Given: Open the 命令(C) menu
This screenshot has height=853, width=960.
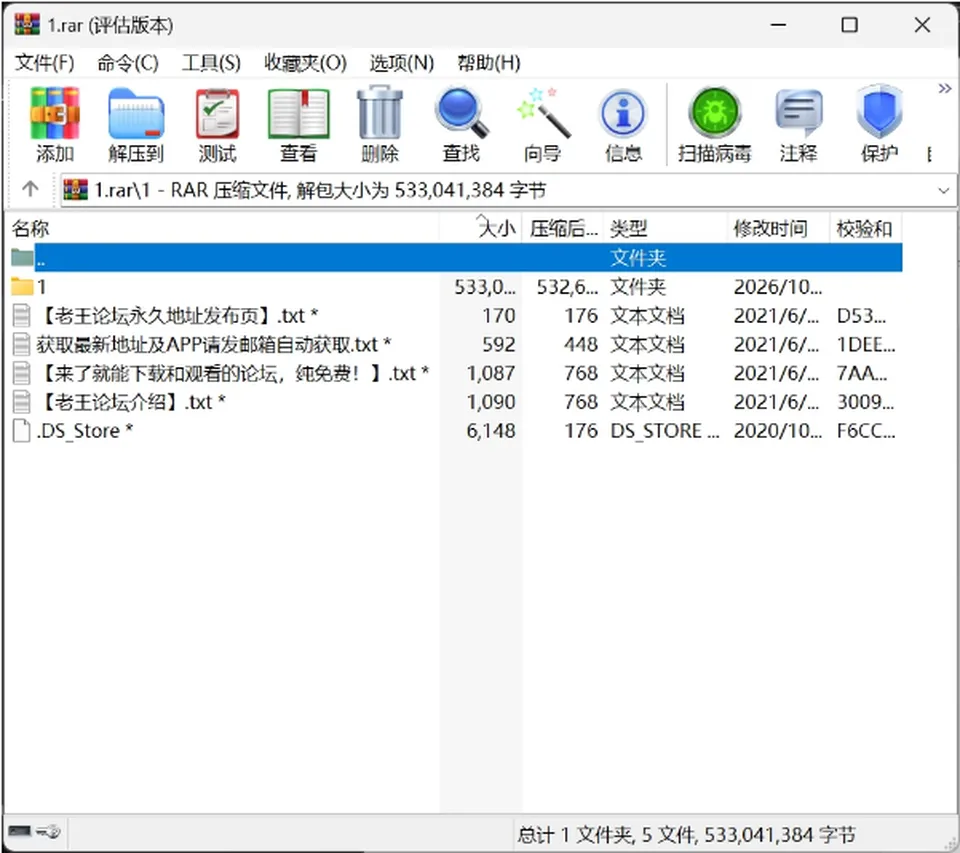Looking at the screenshot, I should 127,62.
